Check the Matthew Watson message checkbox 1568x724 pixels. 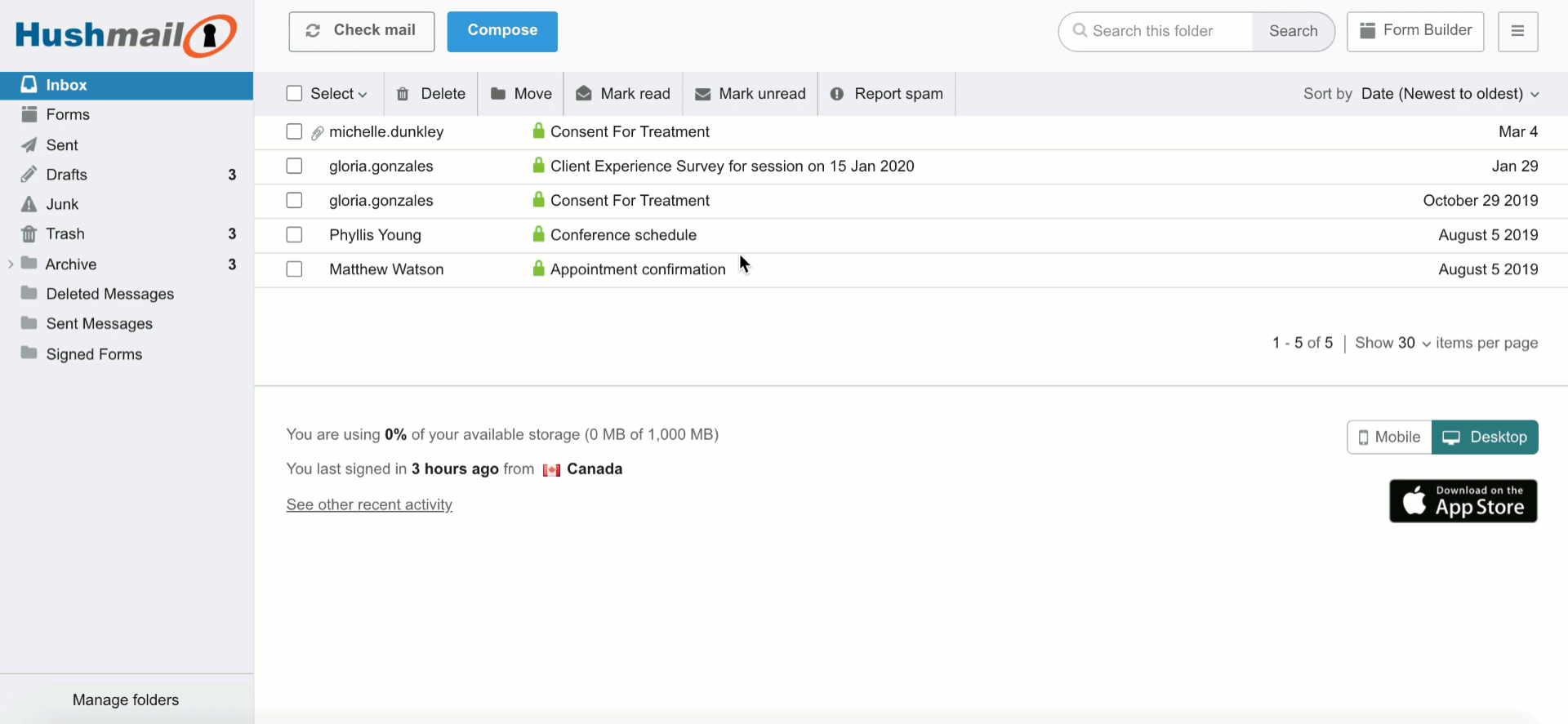(294, 269)
